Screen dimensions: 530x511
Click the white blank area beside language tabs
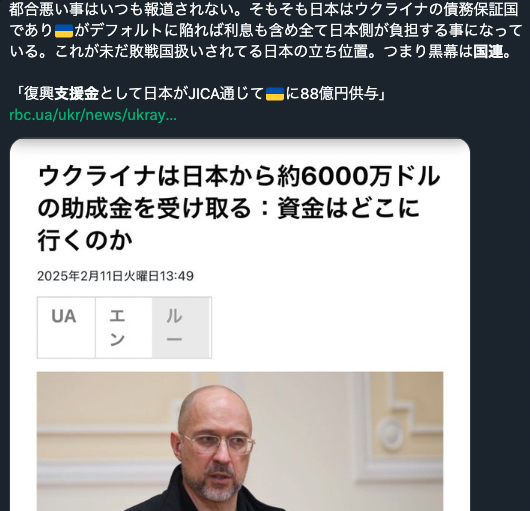click(326, 327)
